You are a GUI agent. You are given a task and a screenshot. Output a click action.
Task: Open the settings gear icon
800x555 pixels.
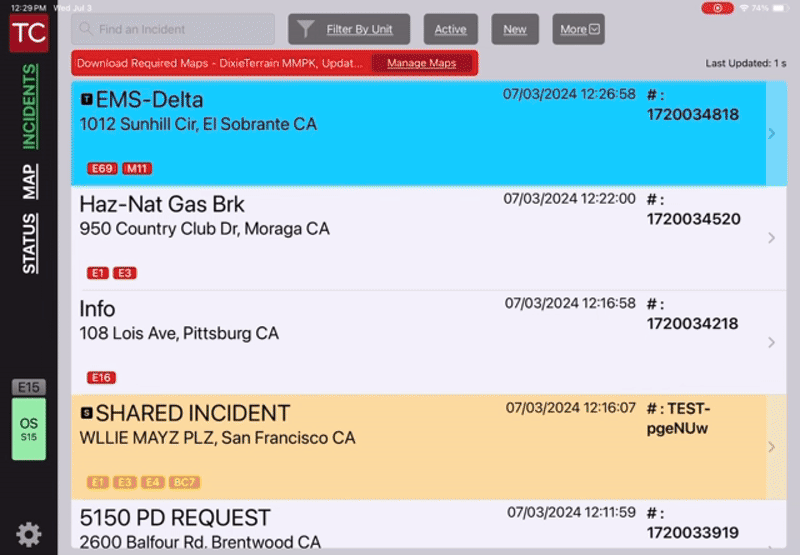pos(28,534)
